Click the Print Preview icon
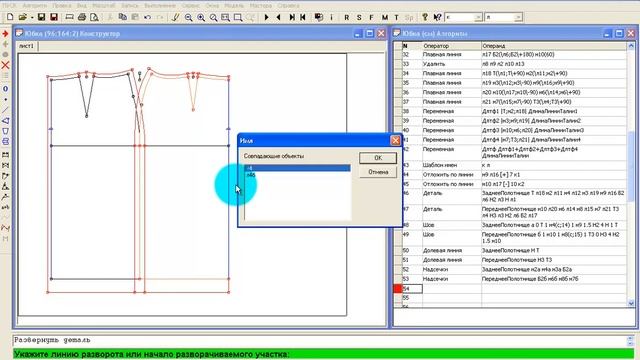The width and height of the screenshot is (640, 360). tap(94, 17)
